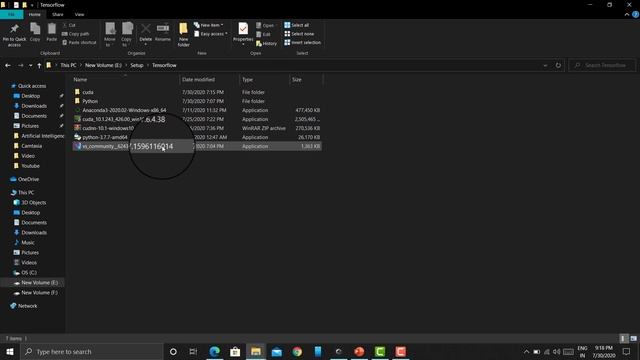Click the Paste icon in the ribbon

(51, 32)
